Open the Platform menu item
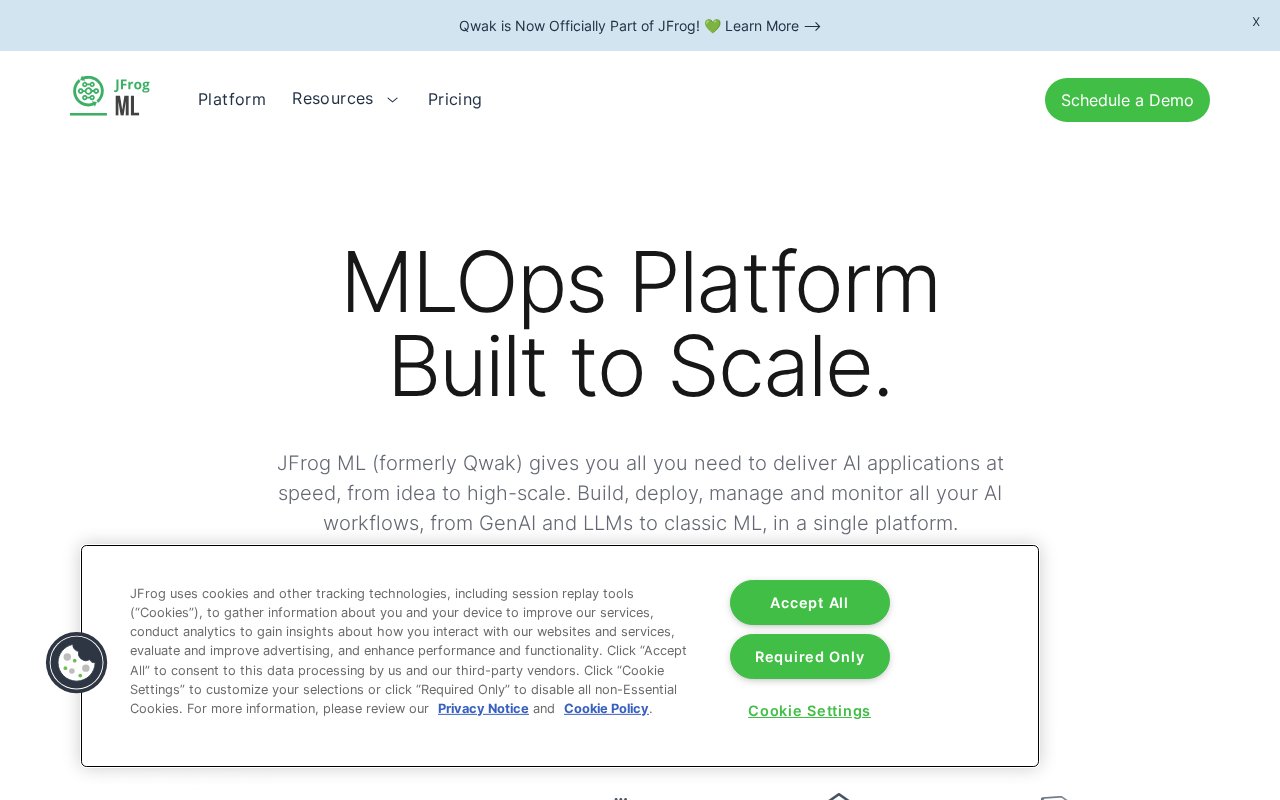This screenshot has height=800, width=1280. coord(232,99)
